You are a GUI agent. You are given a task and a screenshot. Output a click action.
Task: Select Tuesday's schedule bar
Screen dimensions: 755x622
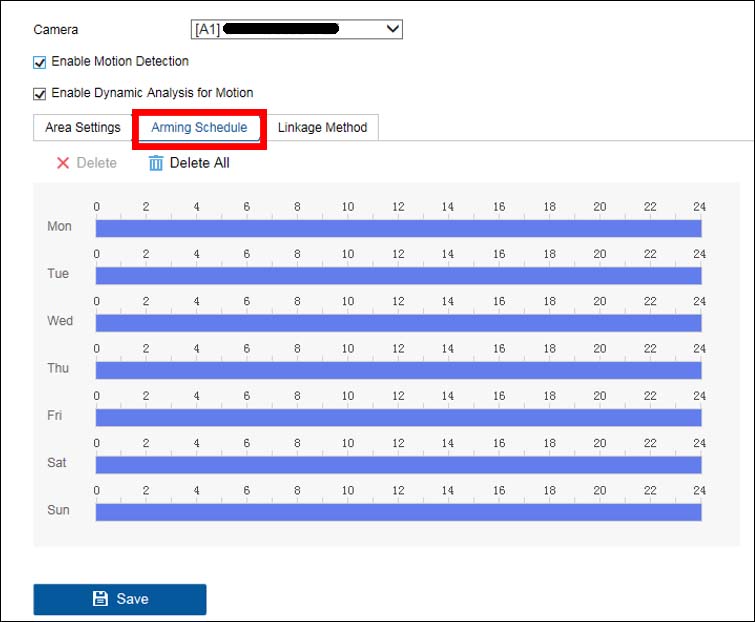[398, 276]
